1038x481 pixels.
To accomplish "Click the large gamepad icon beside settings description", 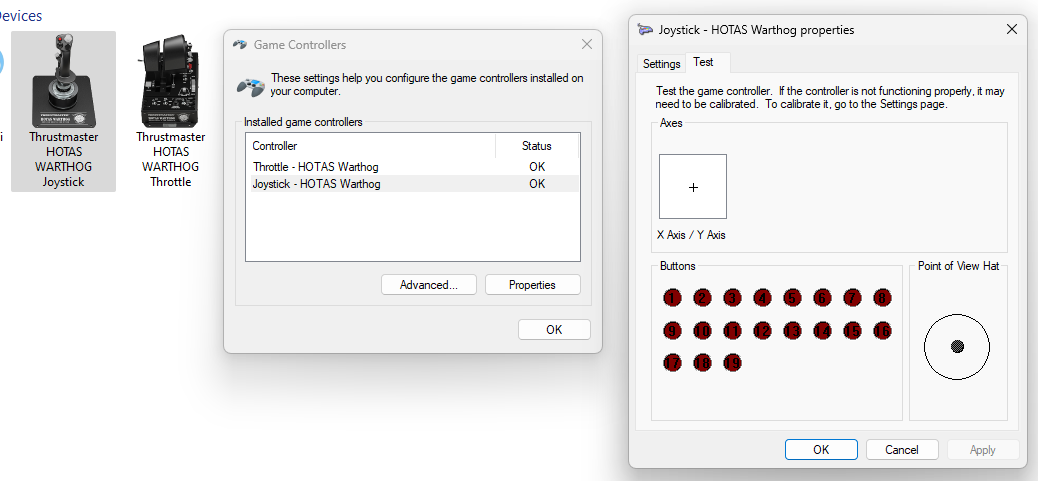I will coord(251,85).
